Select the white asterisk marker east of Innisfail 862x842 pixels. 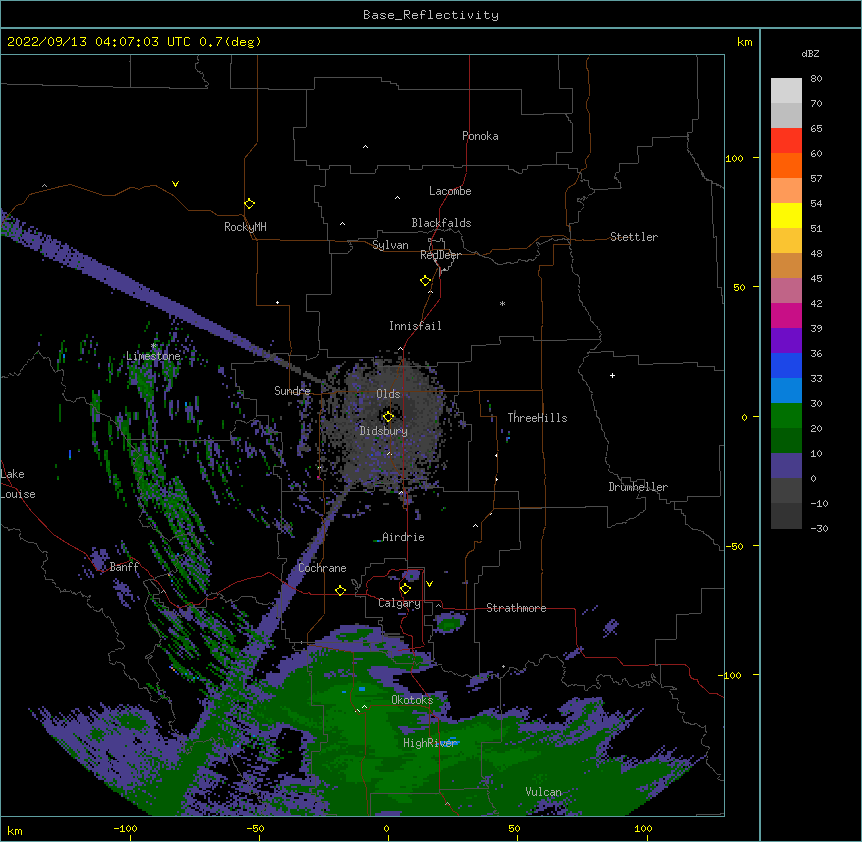point(502,303)
